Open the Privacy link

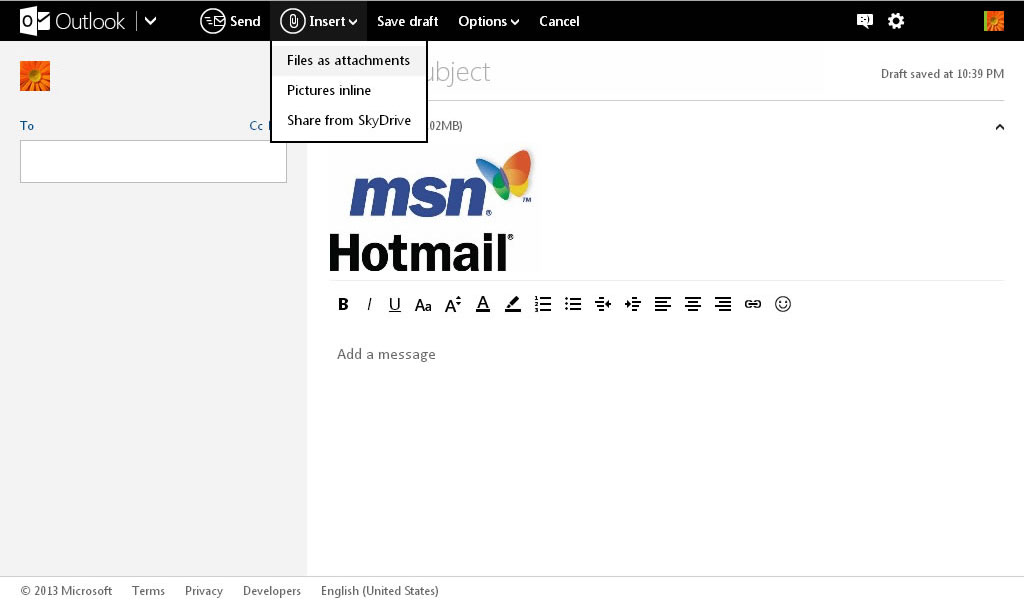click(x=204, y=591)
